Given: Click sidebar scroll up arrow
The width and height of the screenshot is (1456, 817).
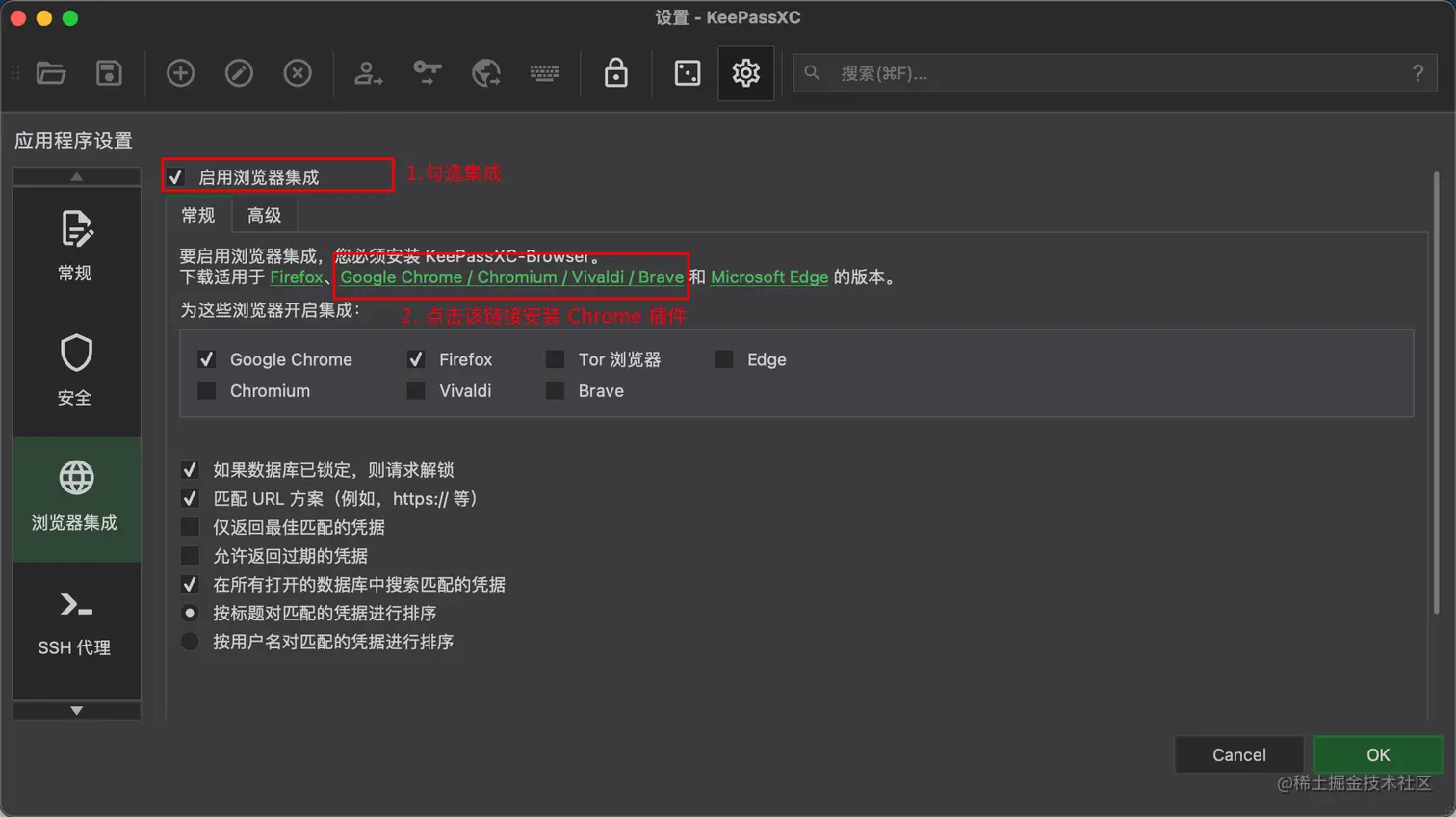Looking at the screenshot, I should (76, 176).
